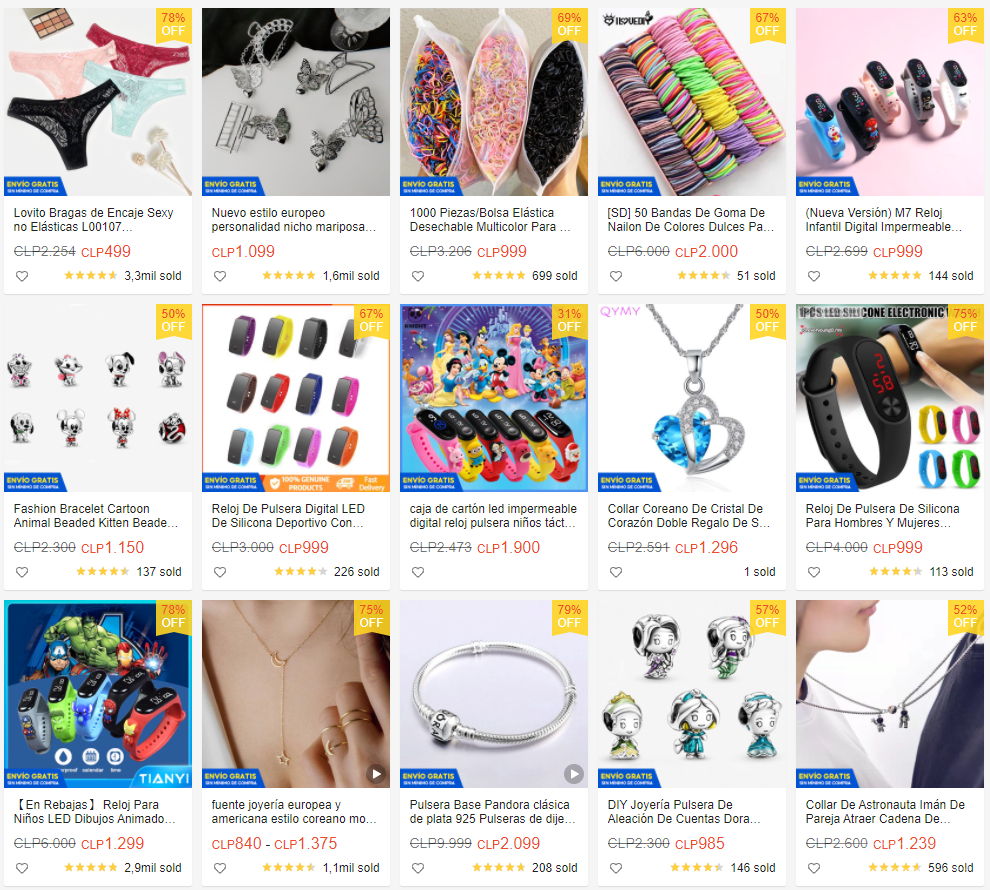
Task: Play video on moon star necklace image
Action: pyautogui.click(x=376, y=773)
